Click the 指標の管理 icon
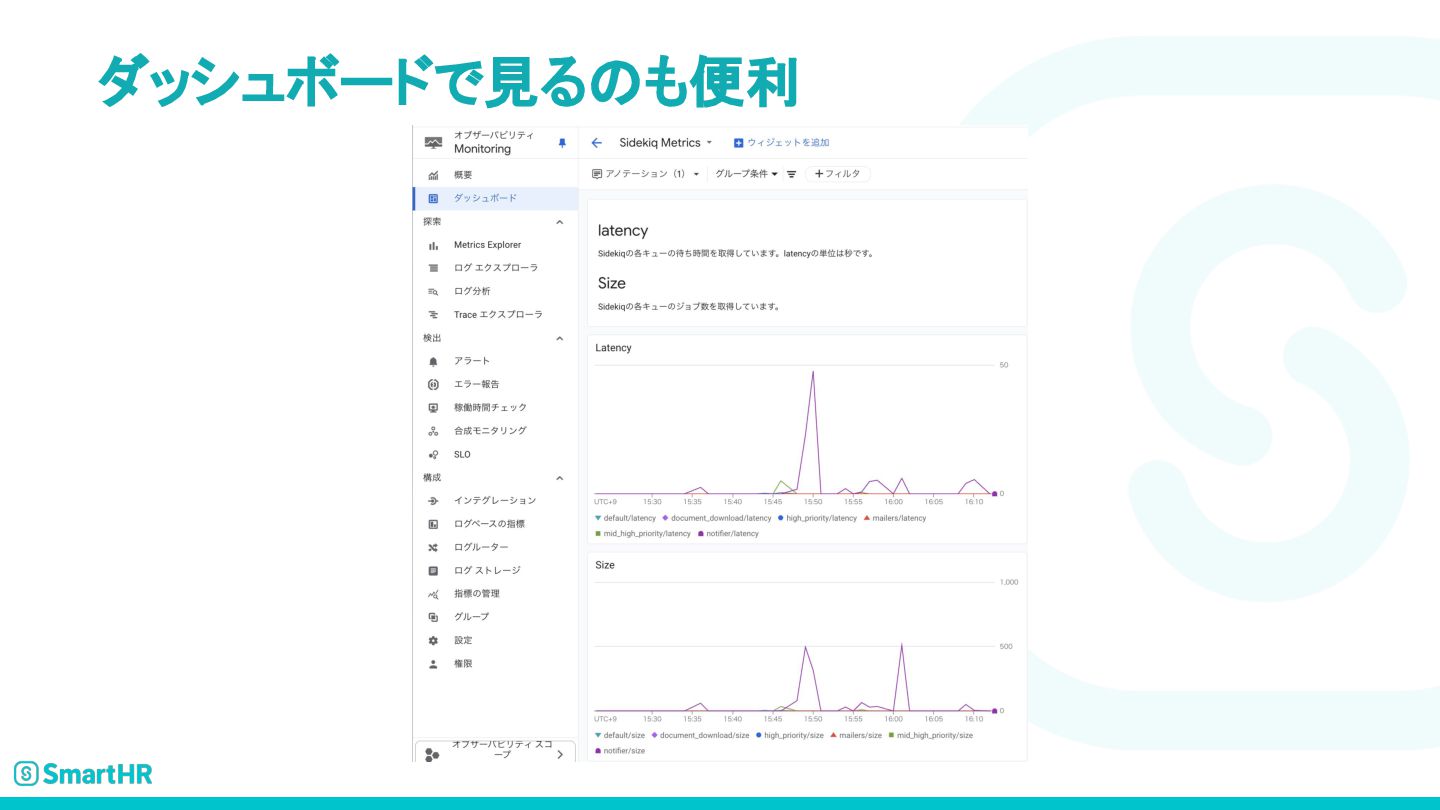Image resolution: width=1440 pixels, height=810 pixels. (433, 594)
